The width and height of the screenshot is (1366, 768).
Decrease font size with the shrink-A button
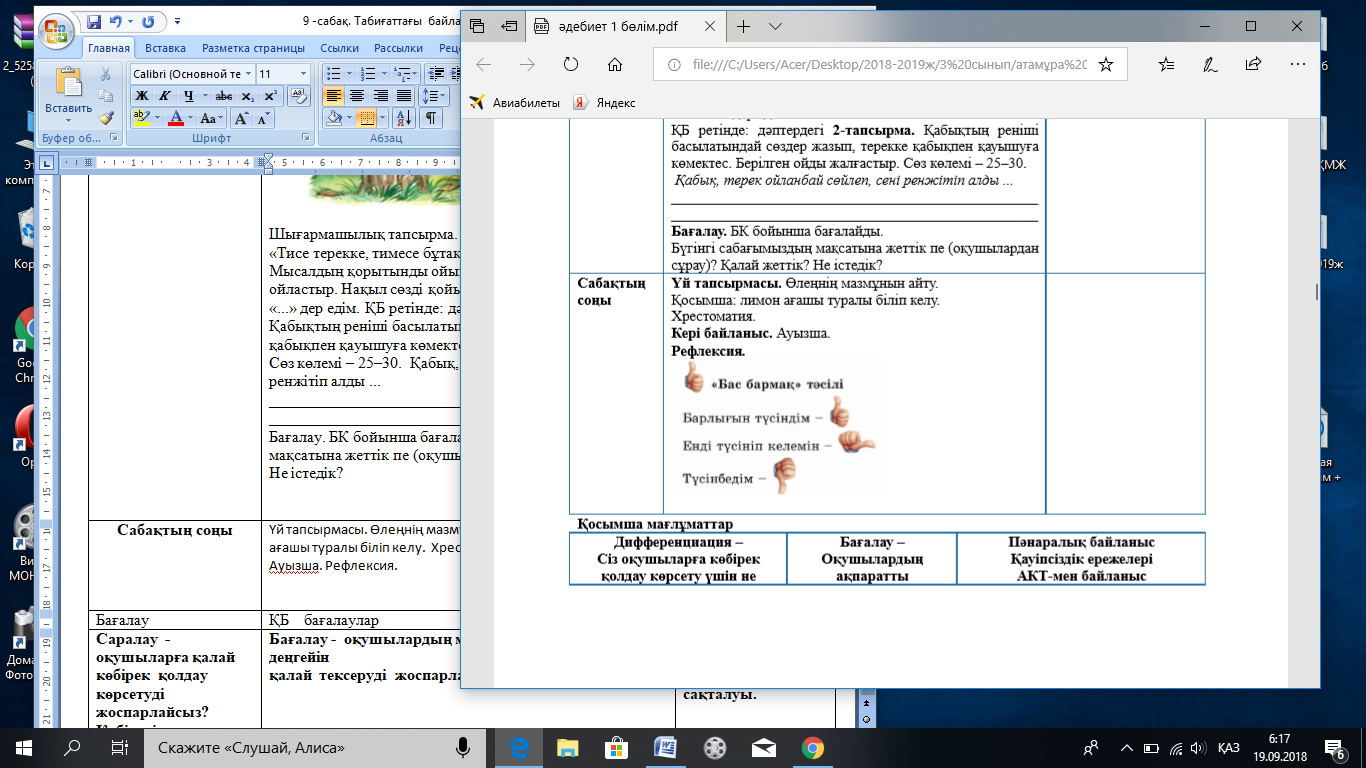pos(265,118)
